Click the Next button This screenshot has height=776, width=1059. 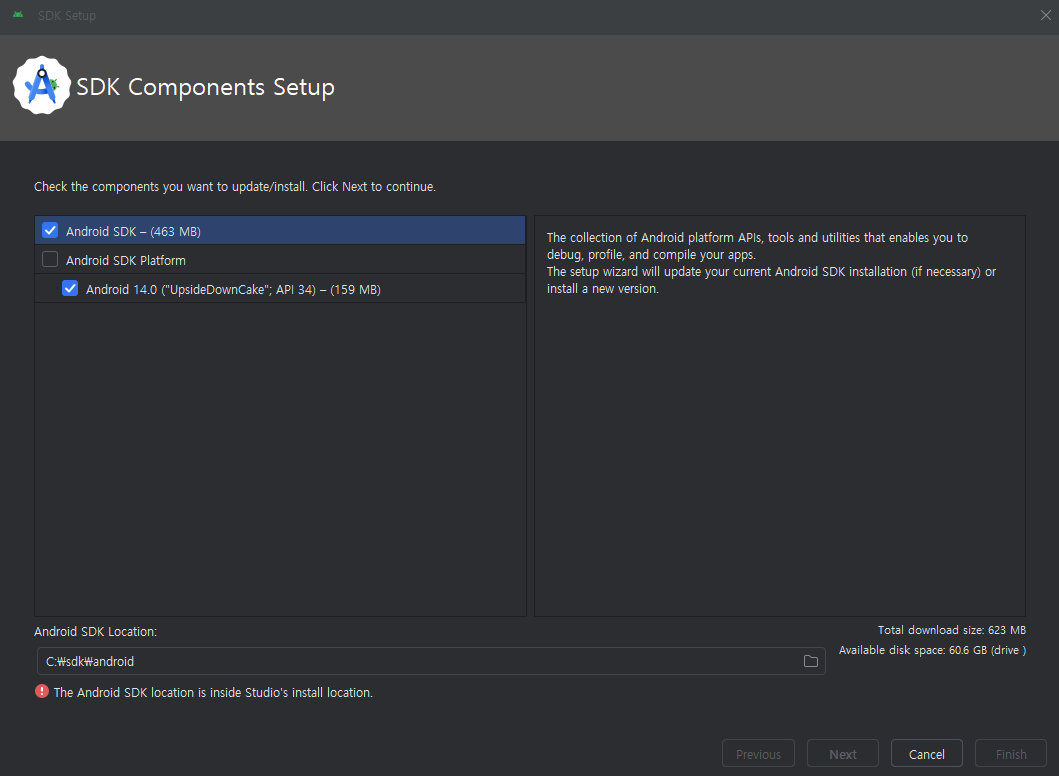843,754
